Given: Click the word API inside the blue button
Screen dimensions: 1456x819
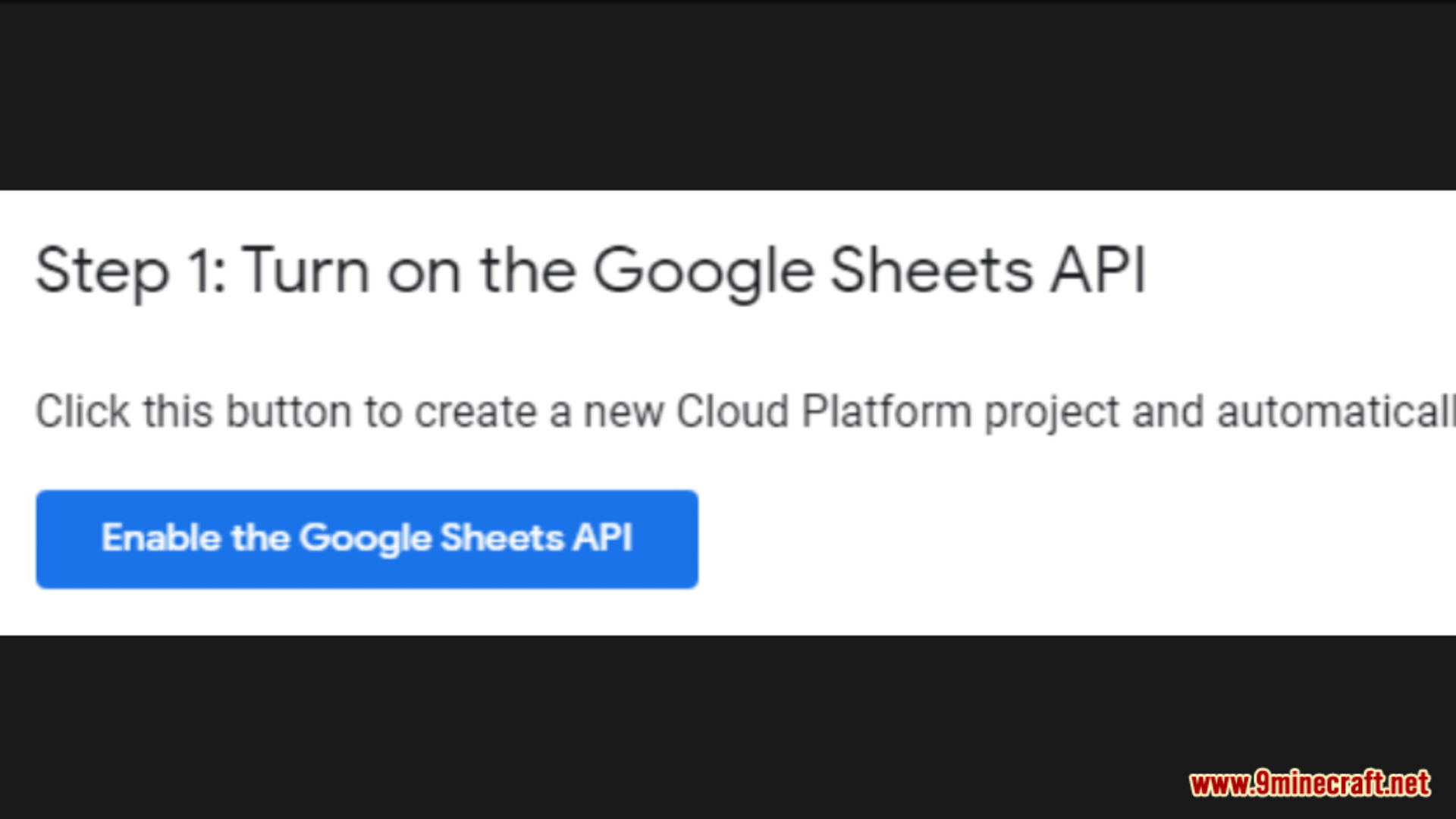Looking at the screenshot, I should coord(603,538).
